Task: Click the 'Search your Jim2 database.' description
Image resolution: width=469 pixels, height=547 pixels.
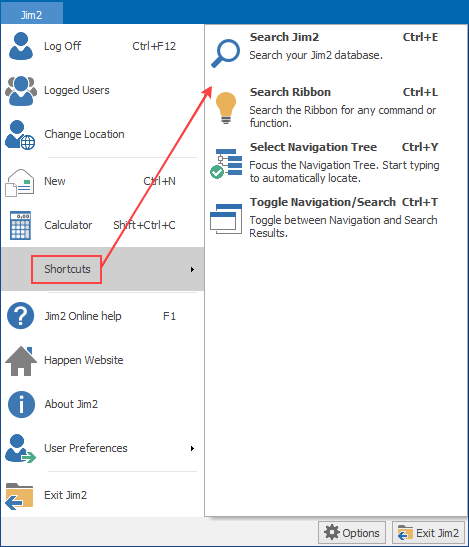Action: tap(316, 55)
